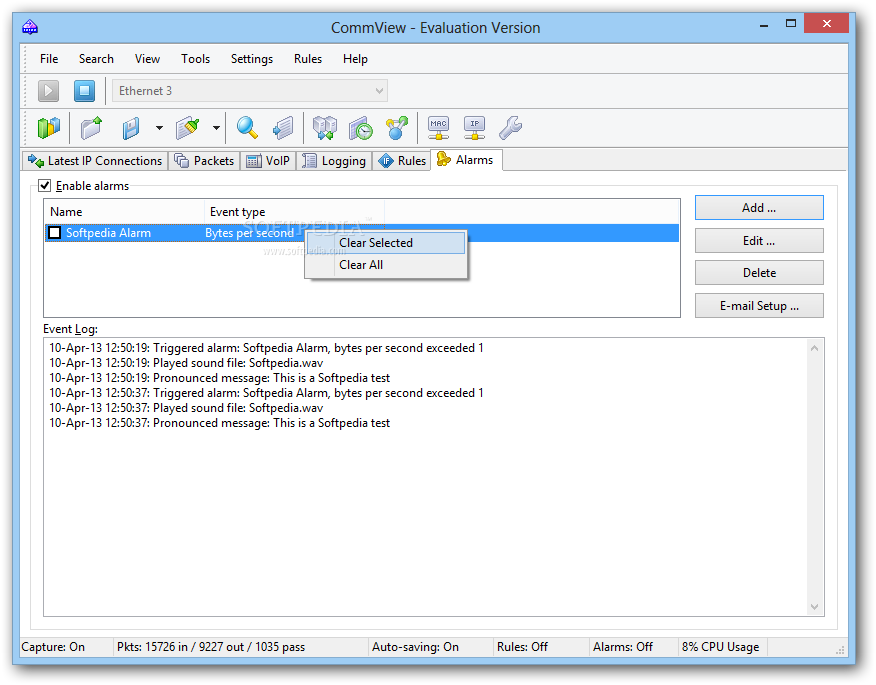Open the Rules menu
Image resolution: width=876 pixels, height=685 pixels.
pos(308,59)
